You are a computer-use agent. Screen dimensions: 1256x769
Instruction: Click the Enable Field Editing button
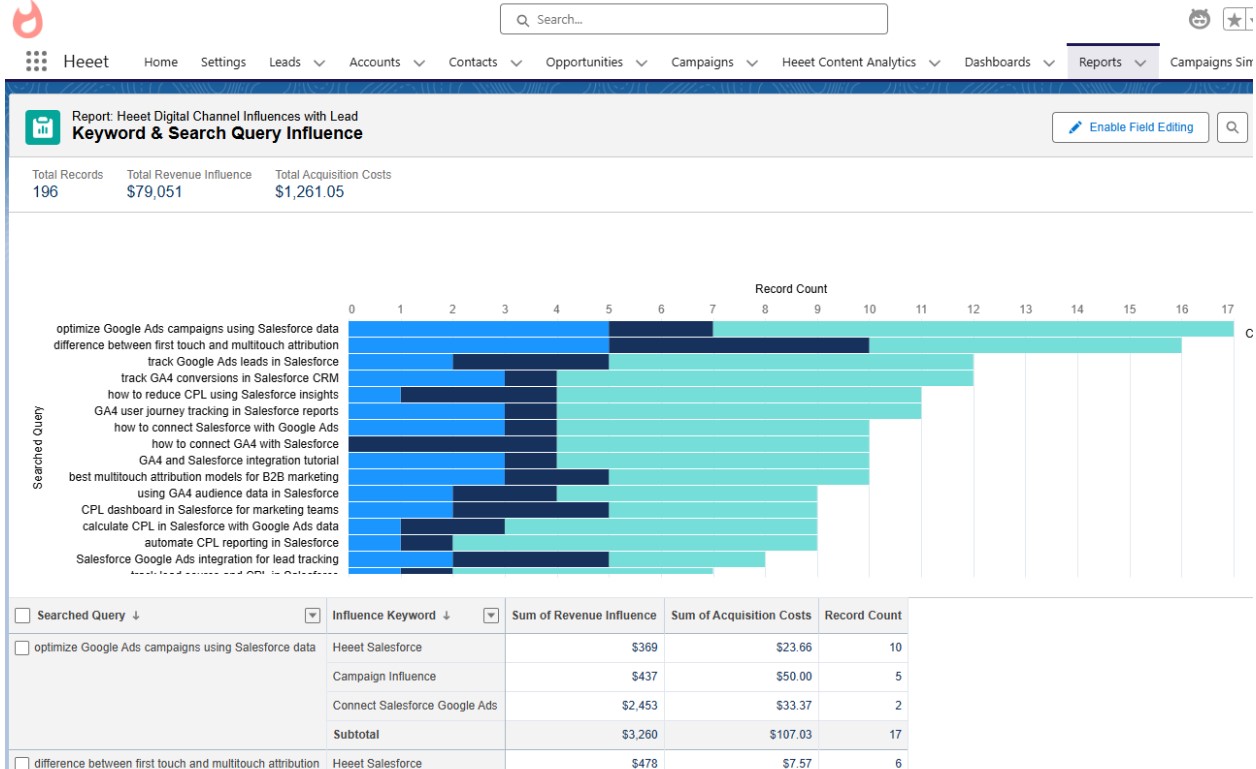click(x=1130, y=127)
